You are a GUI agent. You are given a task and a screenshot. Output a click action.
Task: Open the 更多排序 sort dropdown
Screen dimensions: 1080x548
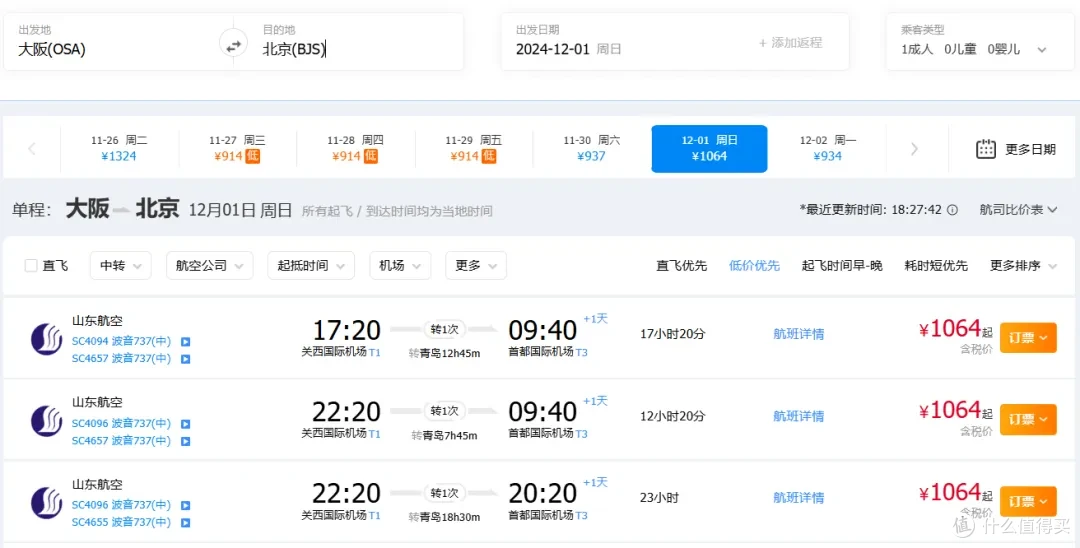[x=1024, y=266]
